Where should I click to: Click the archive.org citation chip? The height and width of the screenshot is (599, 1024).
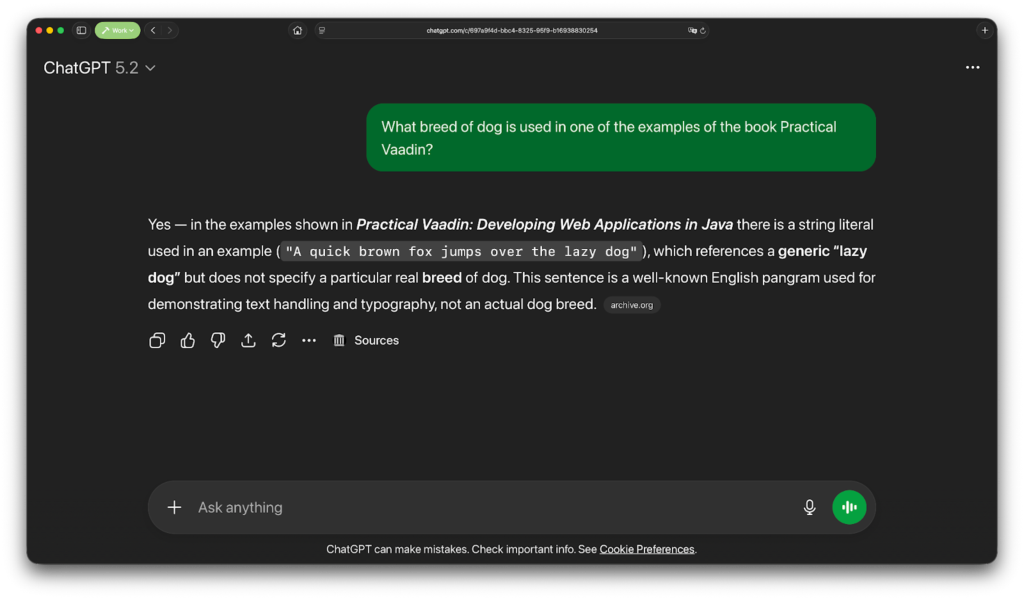tap(632, 305)
